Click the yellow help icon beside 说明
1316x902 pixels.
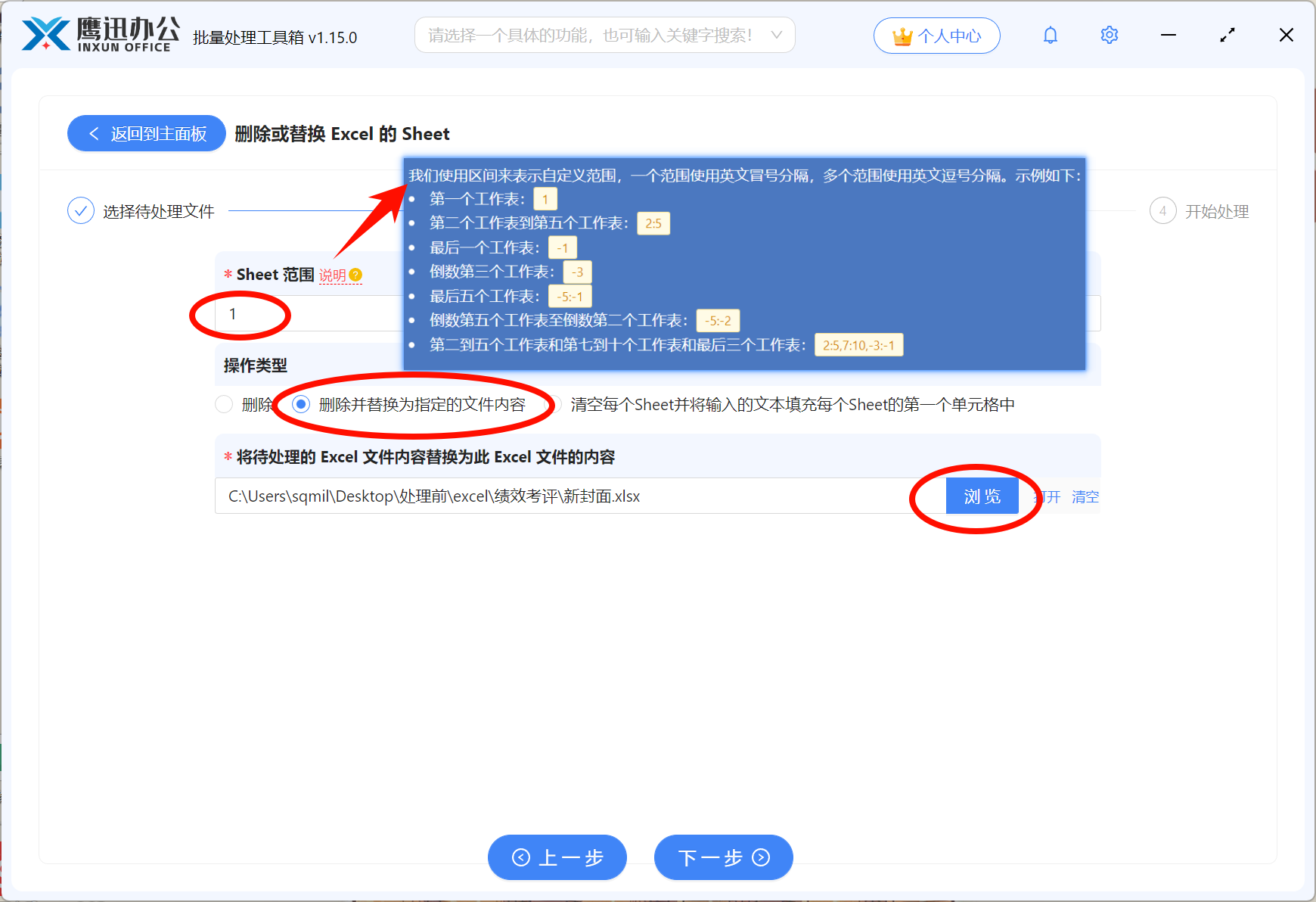tap(357, 275)
